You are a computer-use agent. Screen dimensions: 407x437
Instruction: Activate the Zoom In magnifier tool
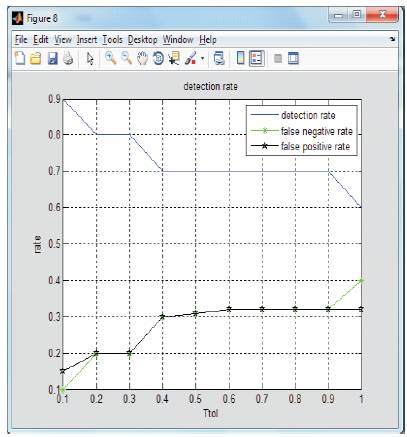click(111, 58)
